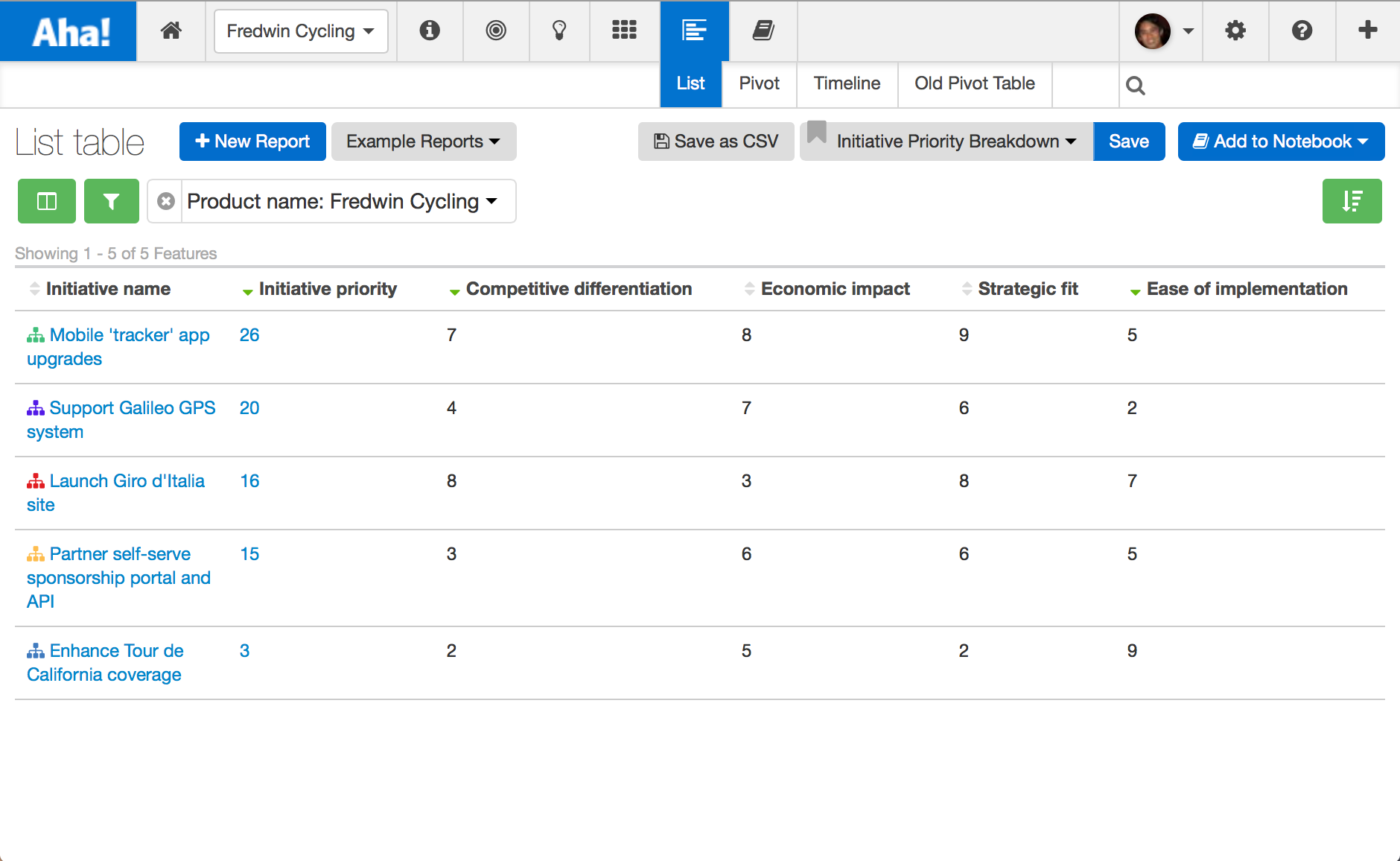
Task: Switch to the Timeline tab
Action: [847, 83]
